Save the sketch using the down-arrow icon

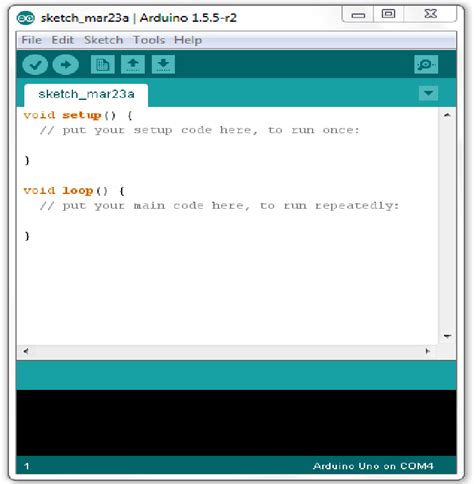163,64
